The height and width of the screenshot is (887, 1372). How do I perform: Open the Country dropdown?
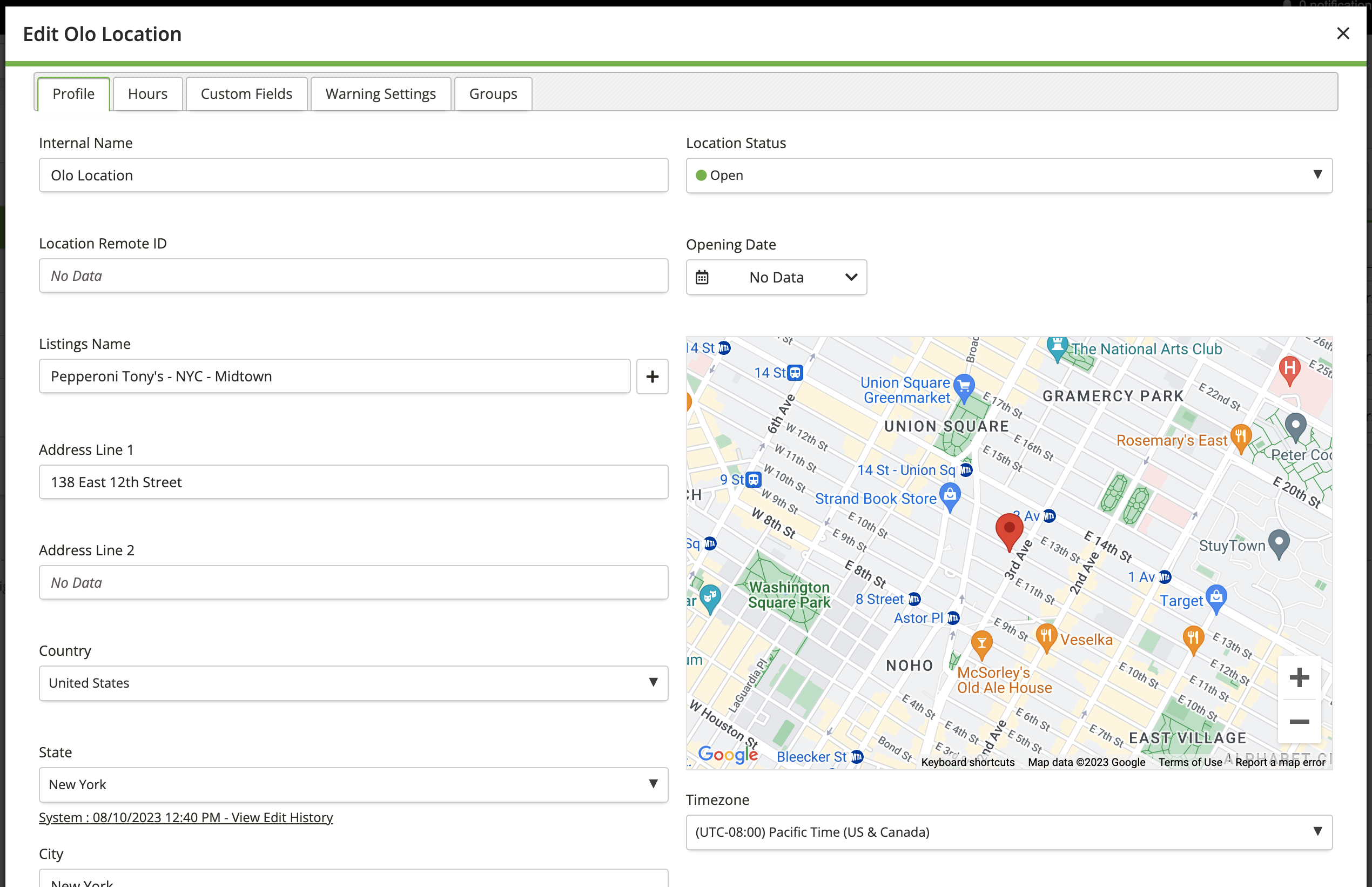click(353, 683)
